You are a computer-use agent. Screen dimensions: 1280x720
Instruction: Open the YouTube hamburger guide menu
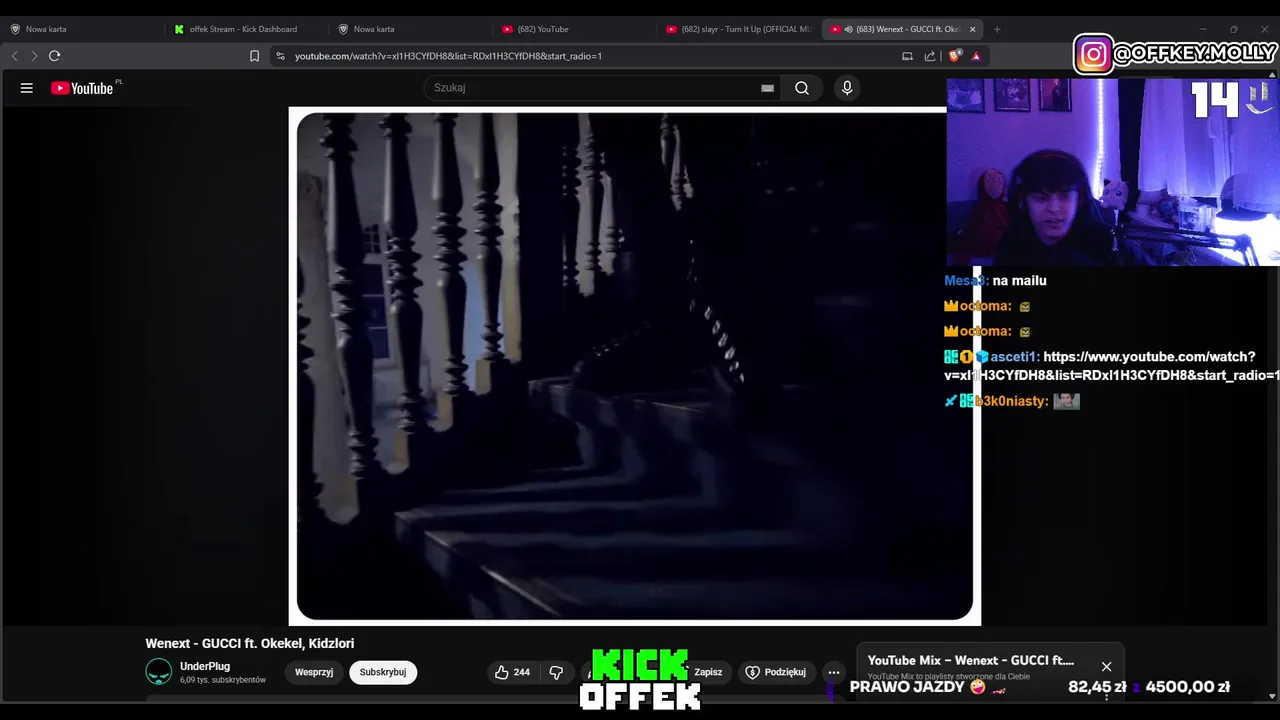click(x=27, y=88)
